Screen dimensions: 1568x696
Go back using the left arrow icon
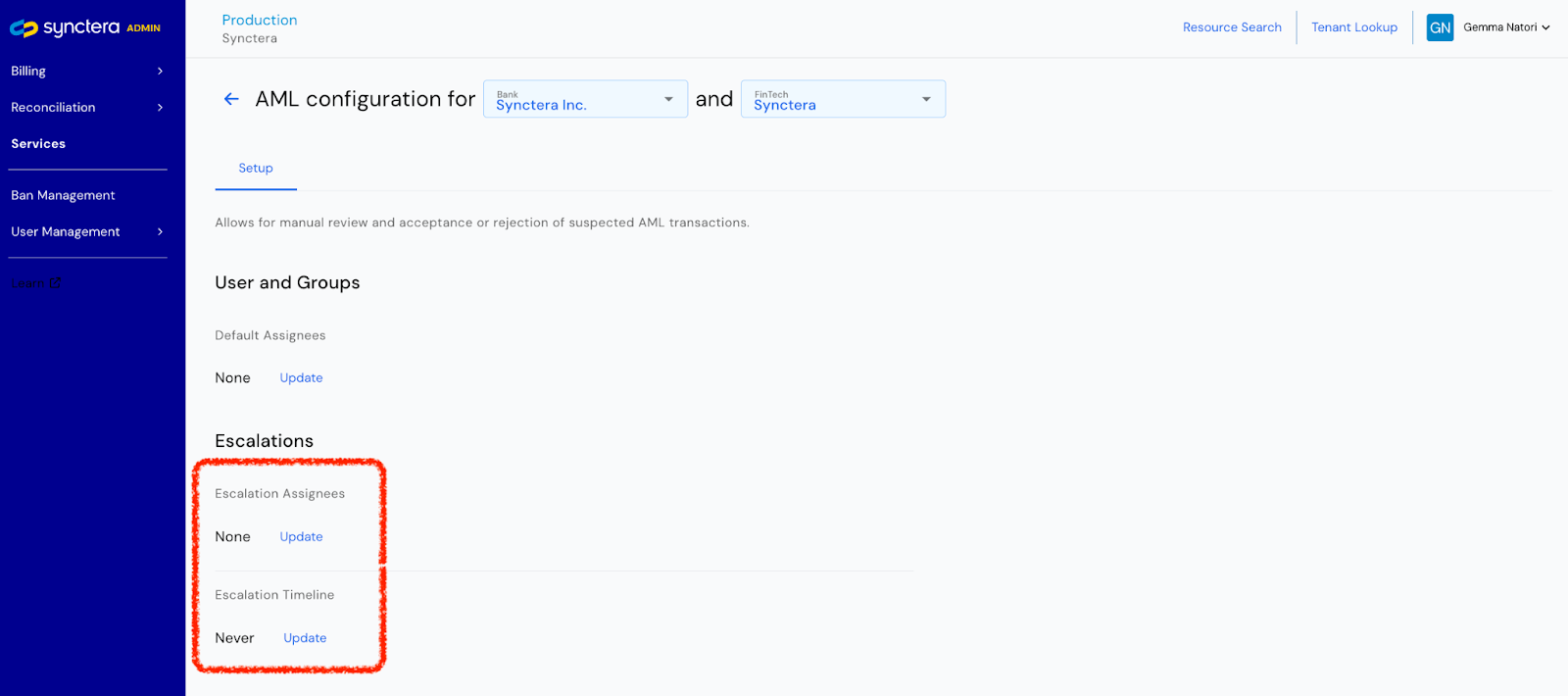(231, 99)
